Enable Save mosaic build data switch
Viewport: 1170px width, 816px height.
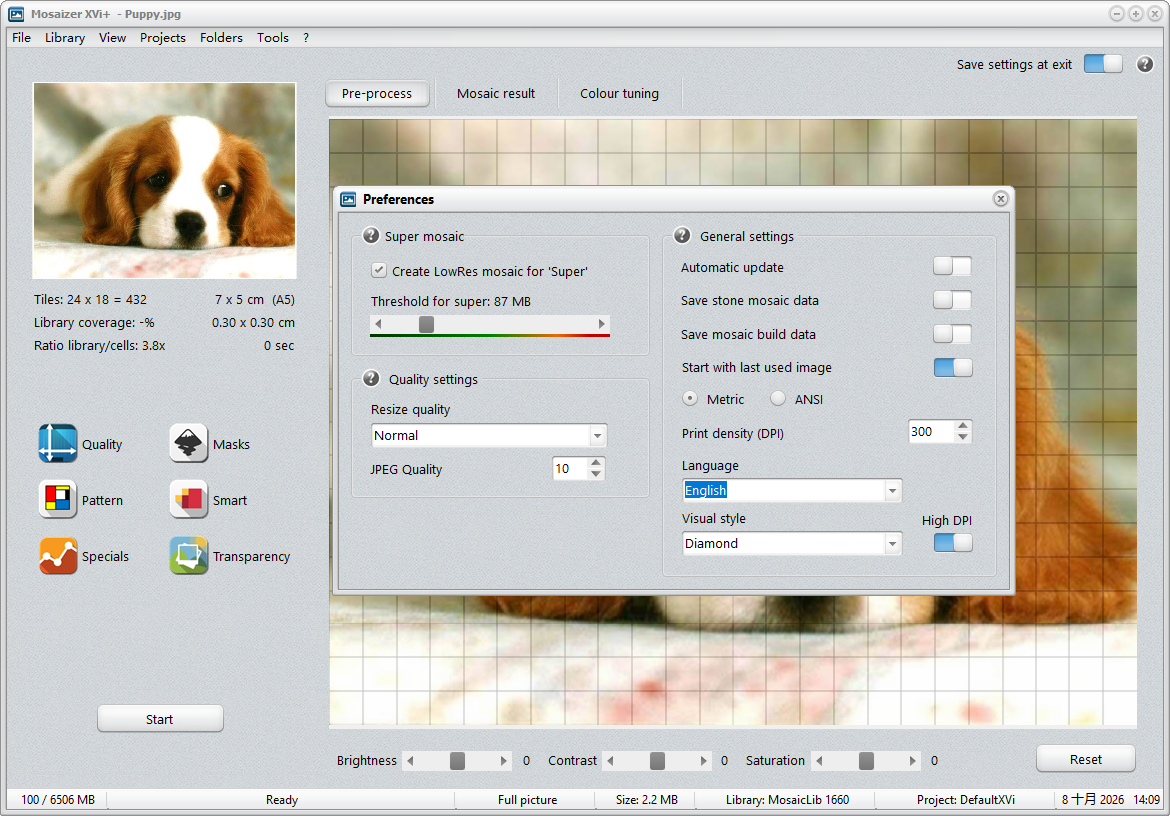tap(952, 333)
